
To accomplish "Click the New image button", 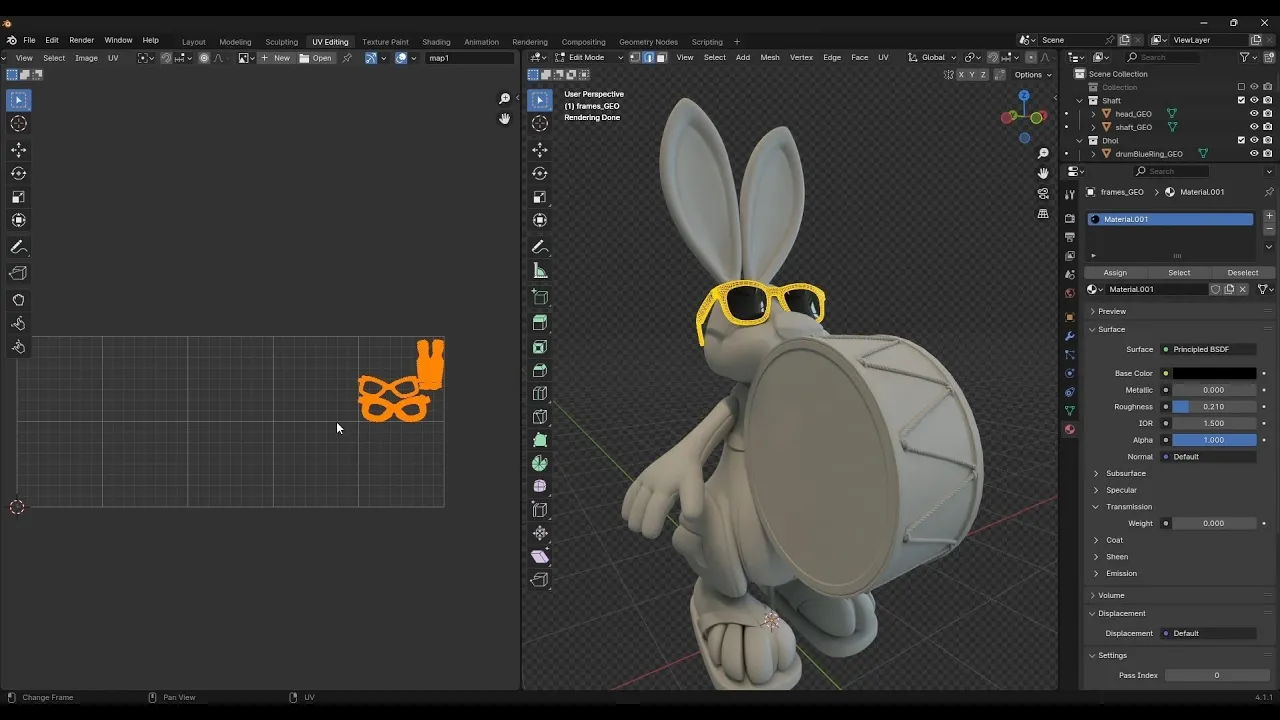I will pyautogui.click(x=276, y=58).
